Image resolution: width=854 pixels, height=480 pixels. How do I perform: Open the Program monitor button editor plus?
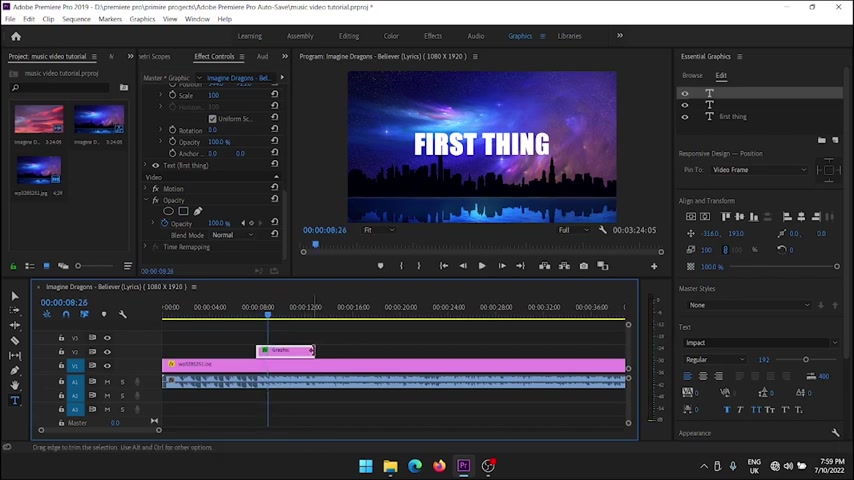point(654,266)
